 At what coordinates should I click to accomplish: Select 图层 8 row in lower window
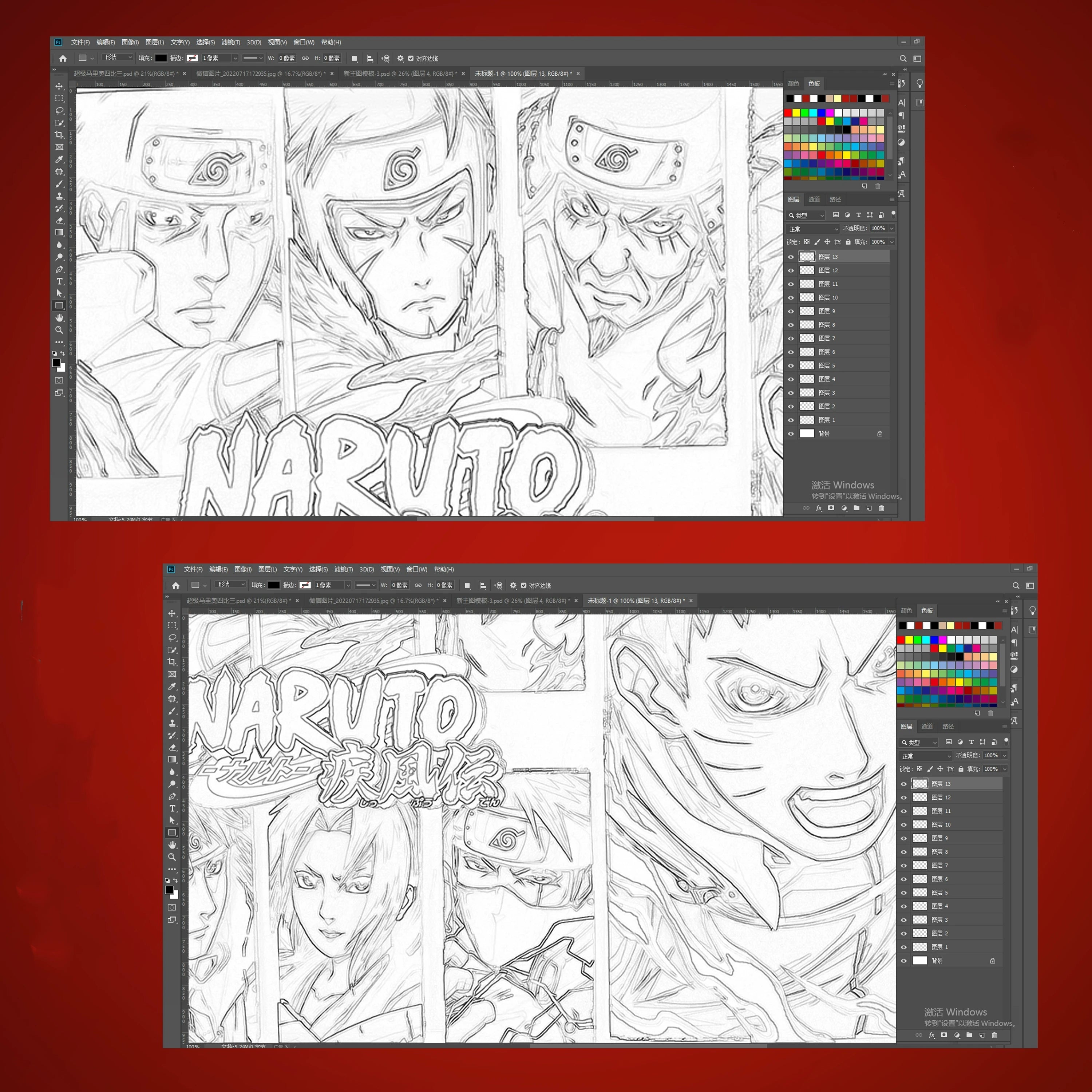pos(950,852)
